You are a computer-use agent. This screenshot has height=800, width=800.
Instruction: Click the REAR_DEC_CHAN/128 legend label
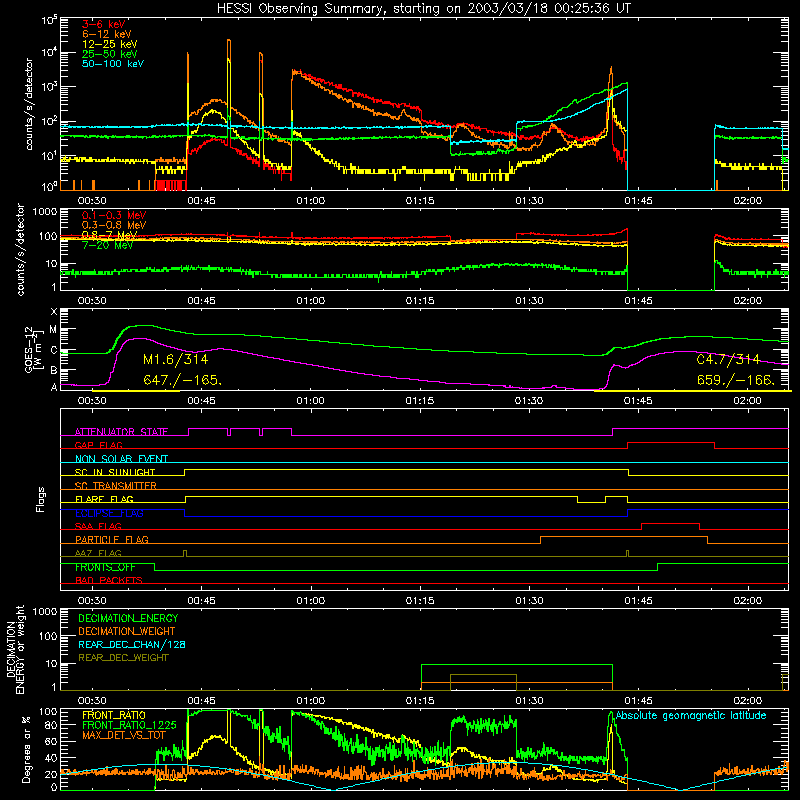(132, 644)
